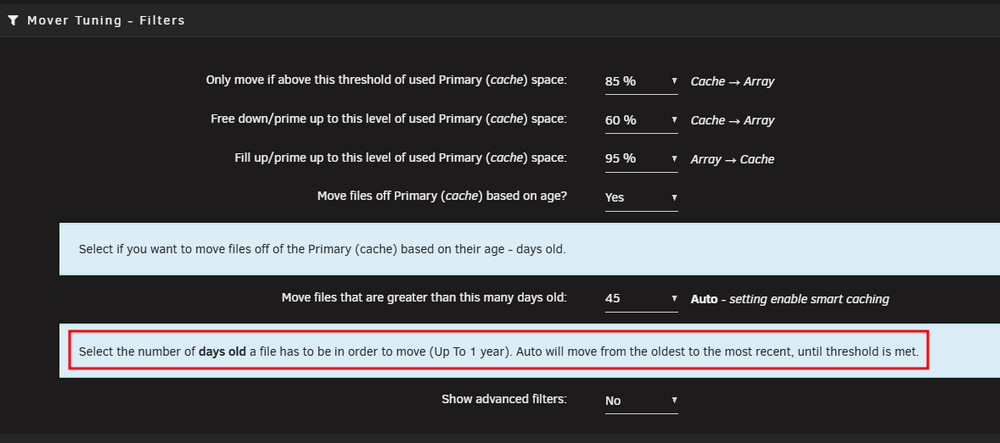Open the 95 % fill up level dropdown

(x=641, y=159)
